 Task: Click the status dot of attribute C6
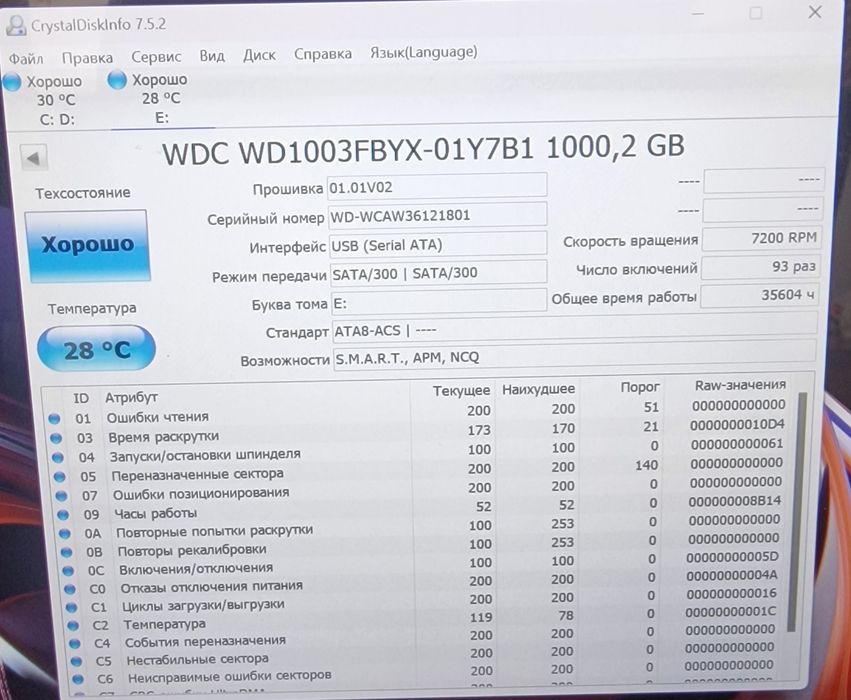point(78,679)
